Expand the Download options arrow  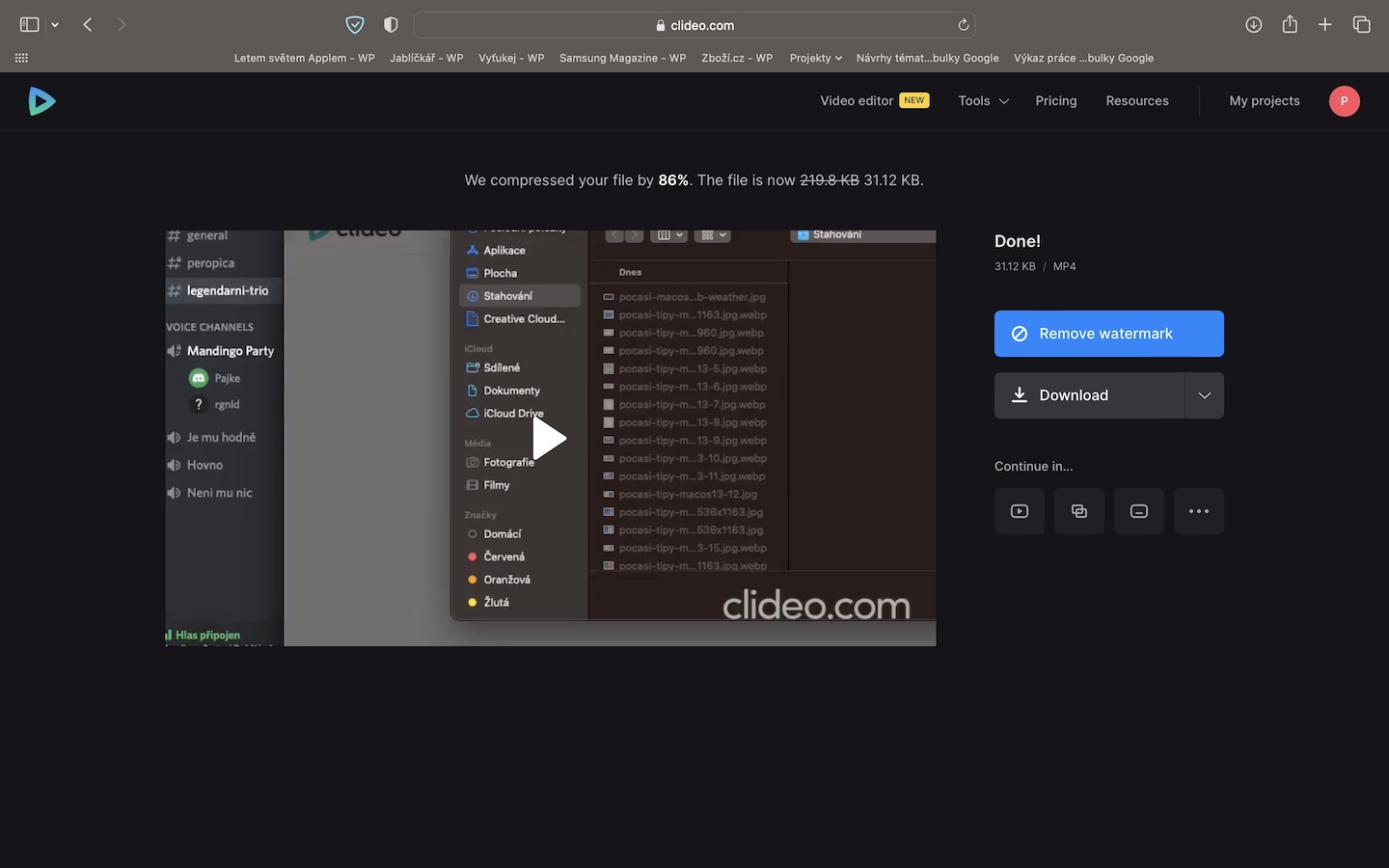tap(1205, 395)
